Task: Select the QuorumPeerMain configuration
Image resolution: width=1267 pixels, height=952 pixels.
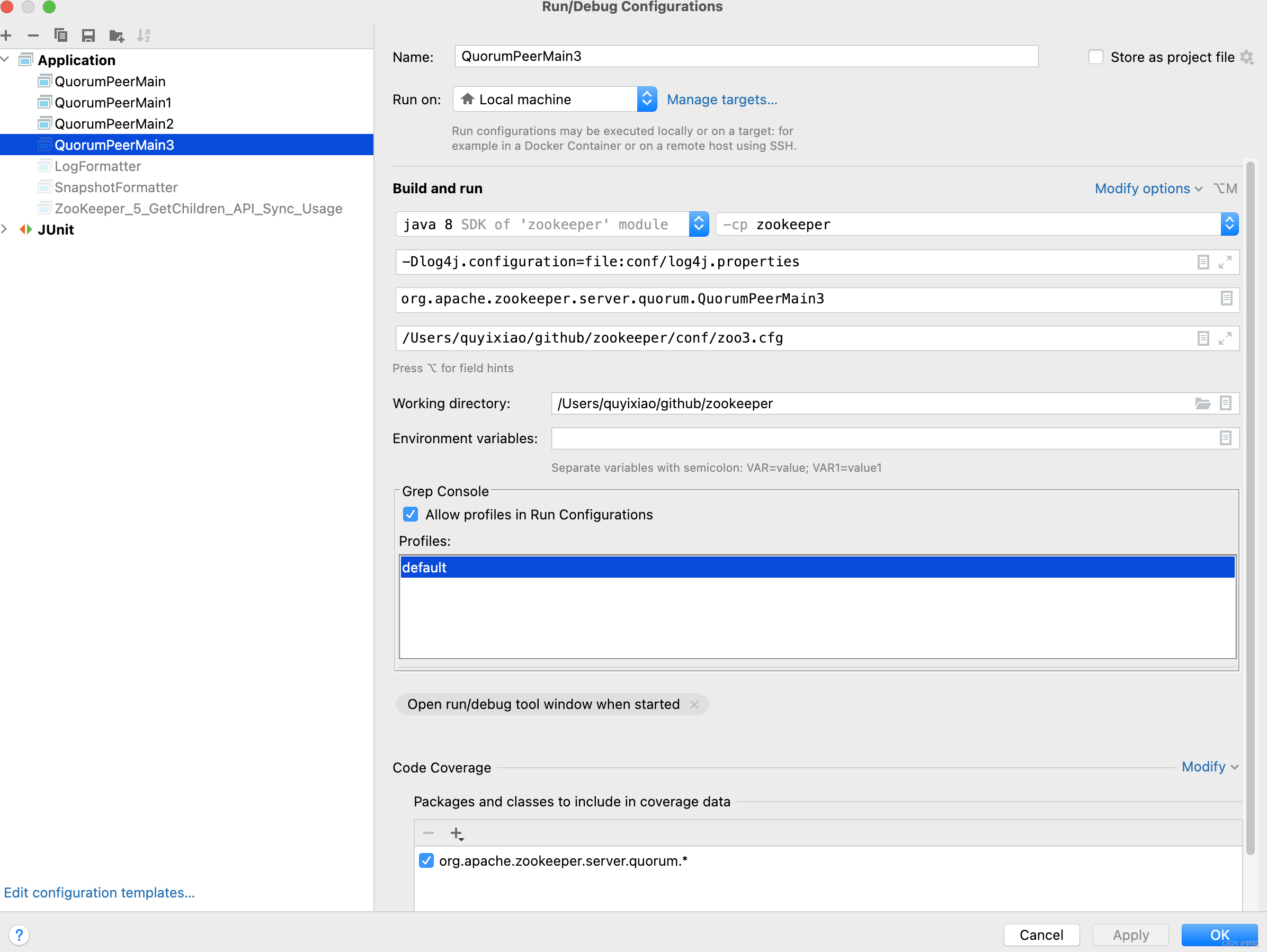Action: tap(110, 82)
